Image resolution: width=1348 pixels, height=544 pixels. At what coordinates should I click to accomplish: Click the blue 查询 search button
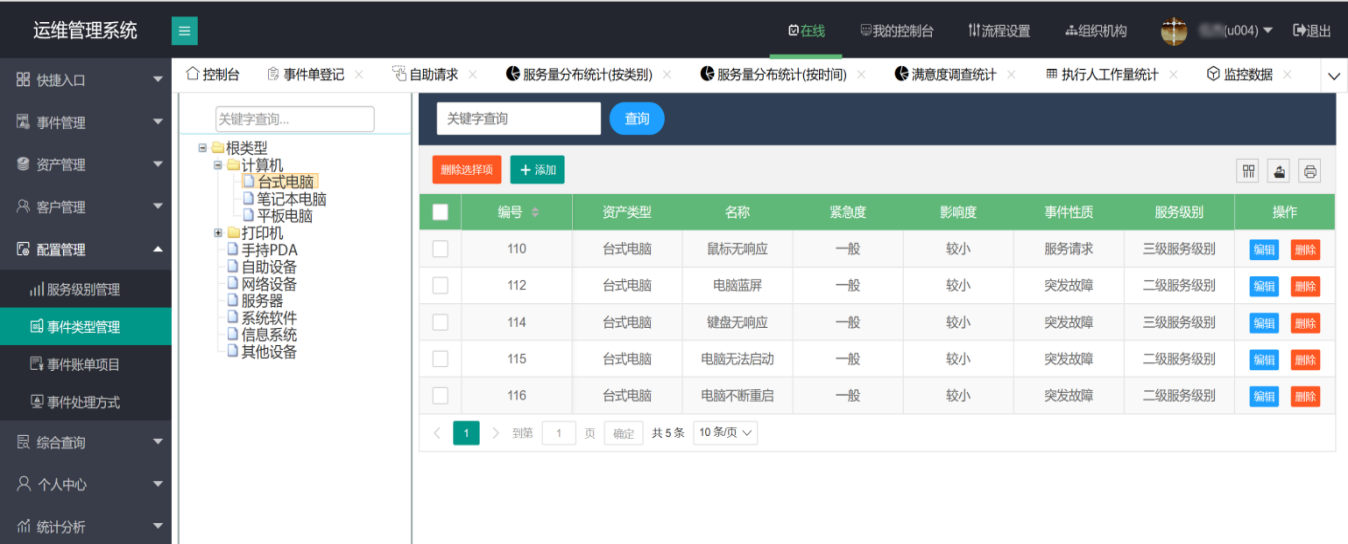pos(637,118)
